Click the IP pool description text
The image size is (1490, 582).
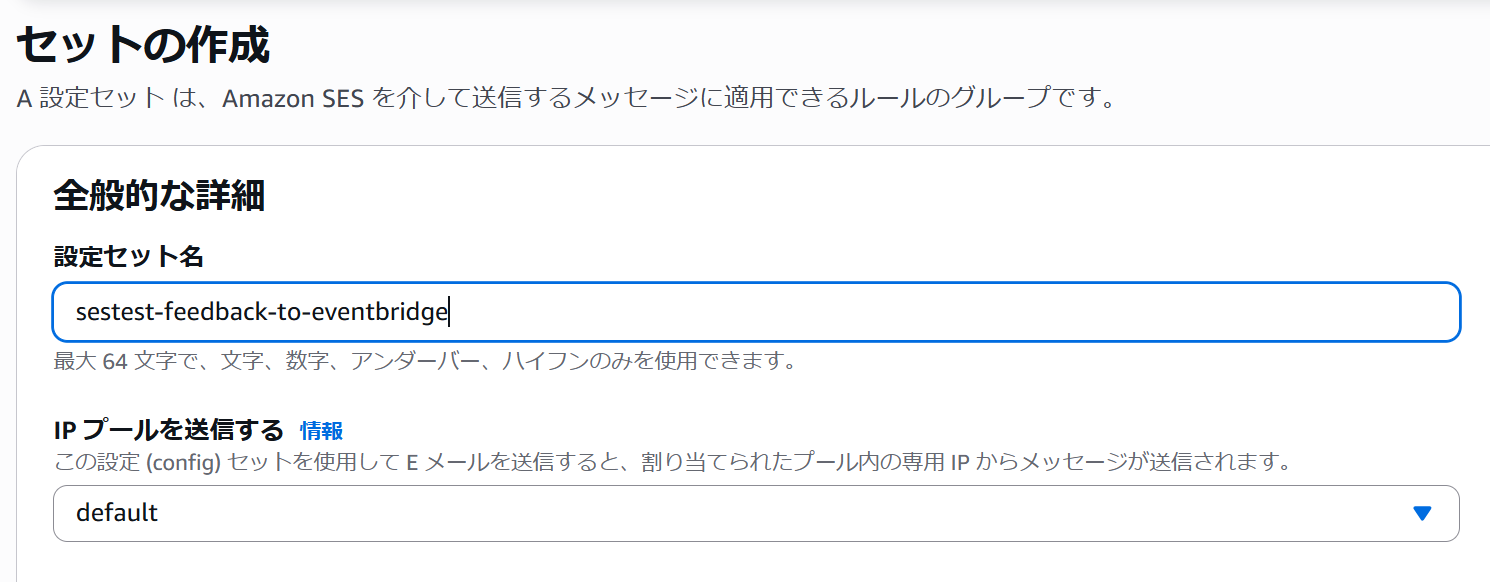pos(672,462)
